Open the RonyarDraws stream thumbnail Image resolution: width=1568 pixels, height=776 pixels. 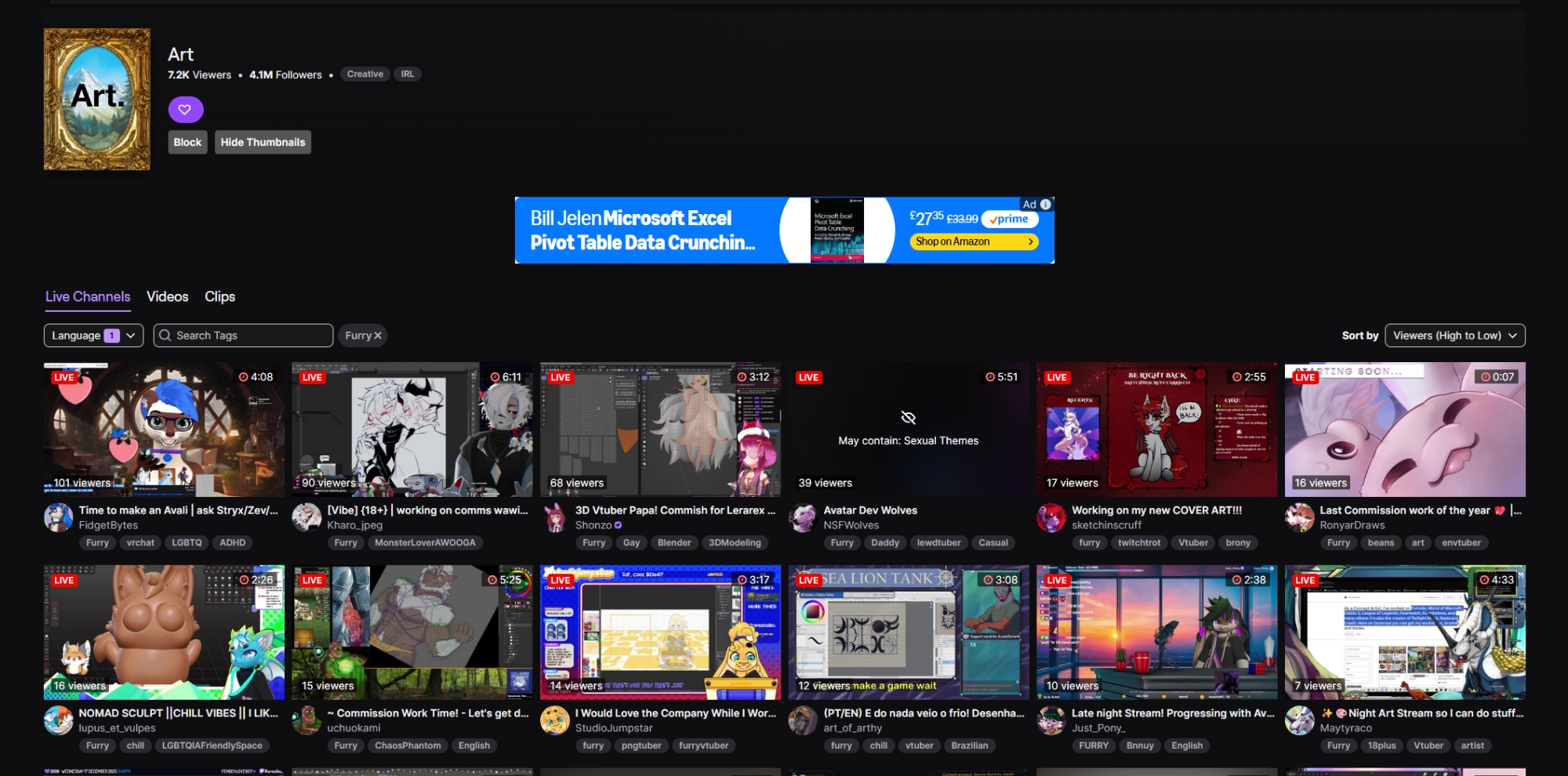[x=1404, y=430]
